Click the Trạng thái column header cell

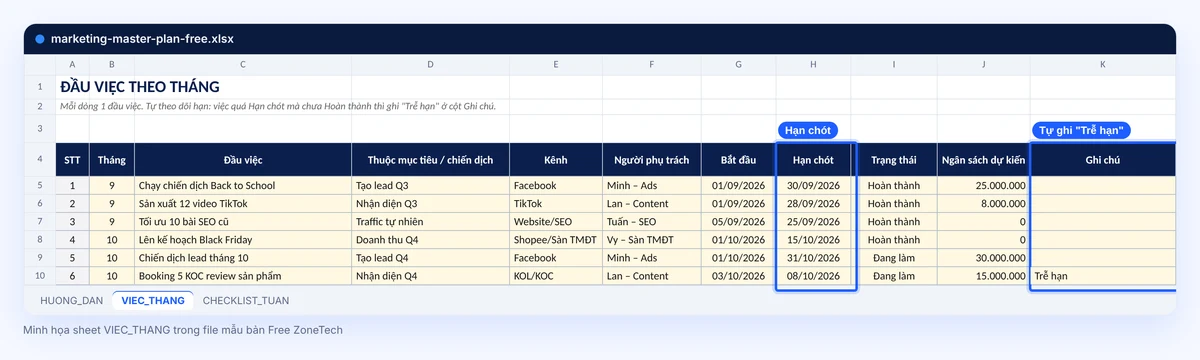(x=894, y=160)
